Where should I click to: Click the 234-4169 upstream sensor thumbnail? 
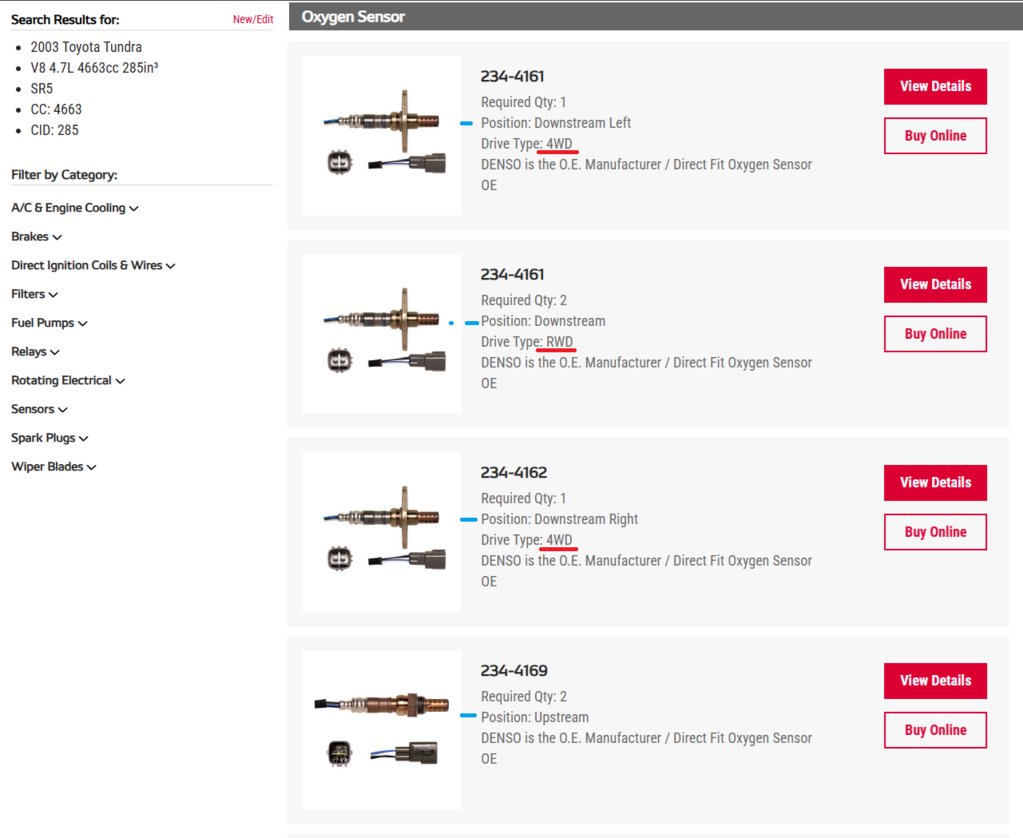click(382, 730)
